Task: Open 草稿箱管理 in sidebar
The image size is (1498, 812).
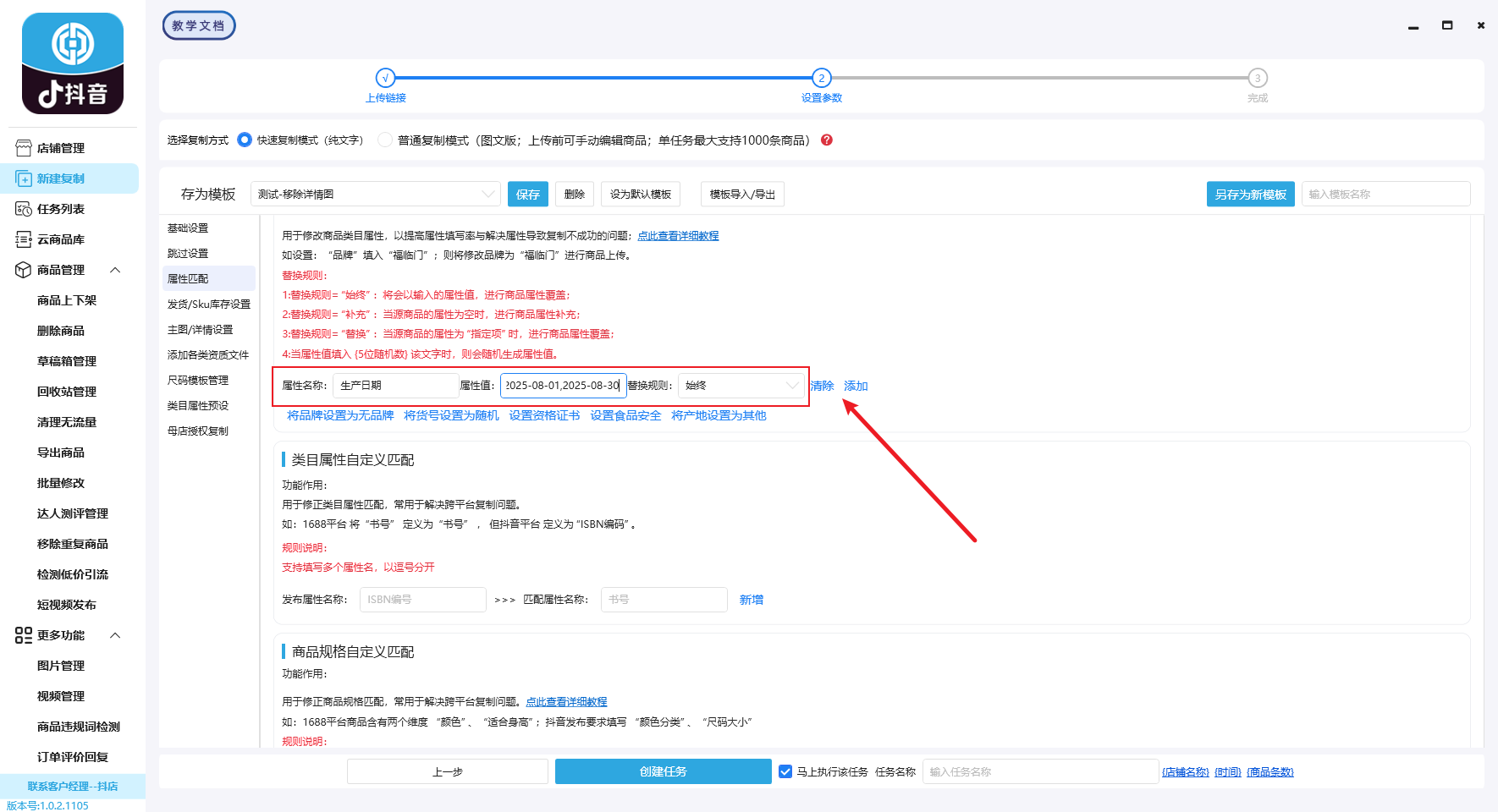Action: coord(67,361)
